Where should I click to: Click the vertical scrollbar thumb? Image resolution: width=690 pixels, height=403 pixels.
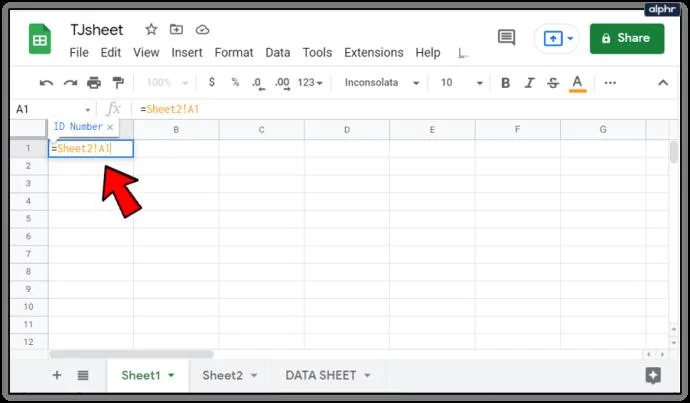pos(674,152)
